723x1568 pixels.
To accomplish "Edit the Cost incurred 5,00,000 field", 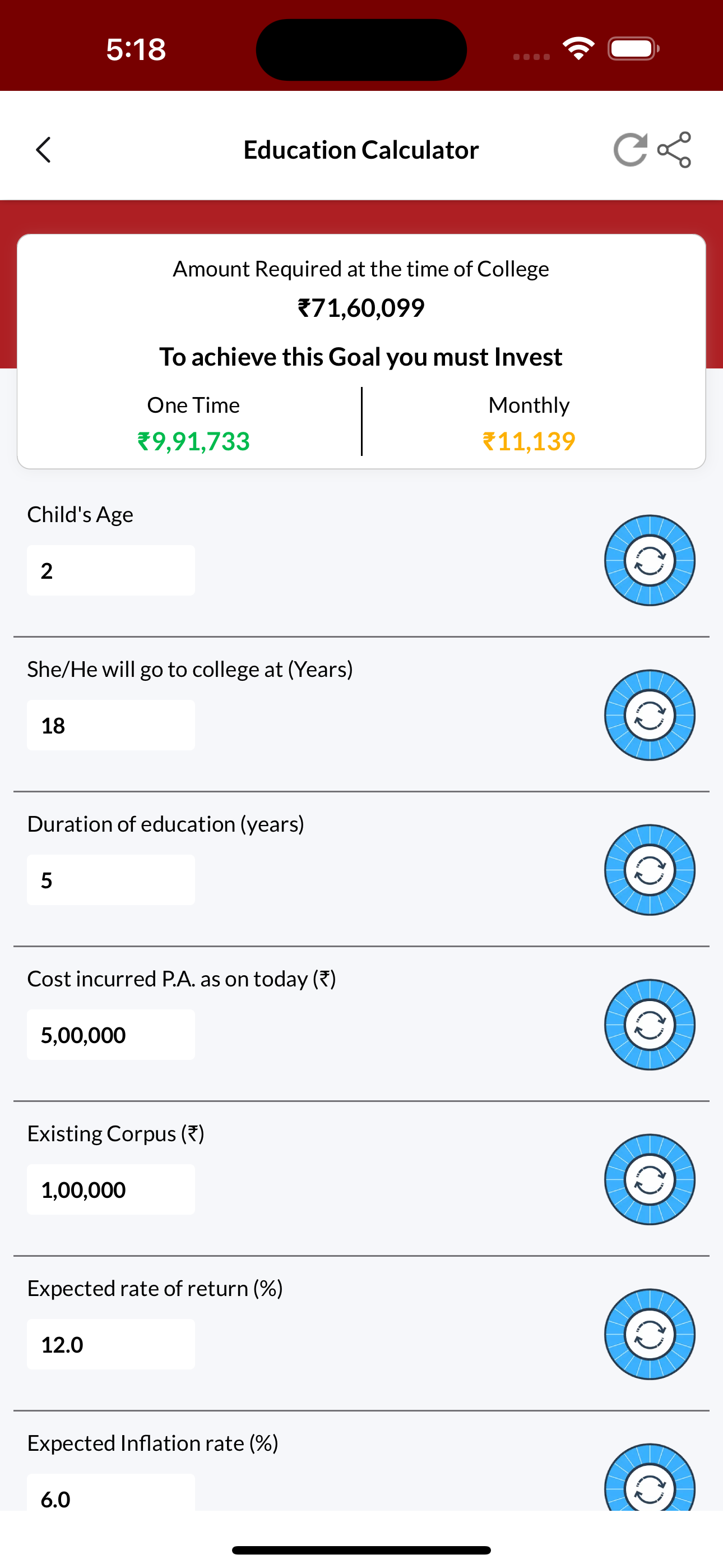I will point(111,1035).
